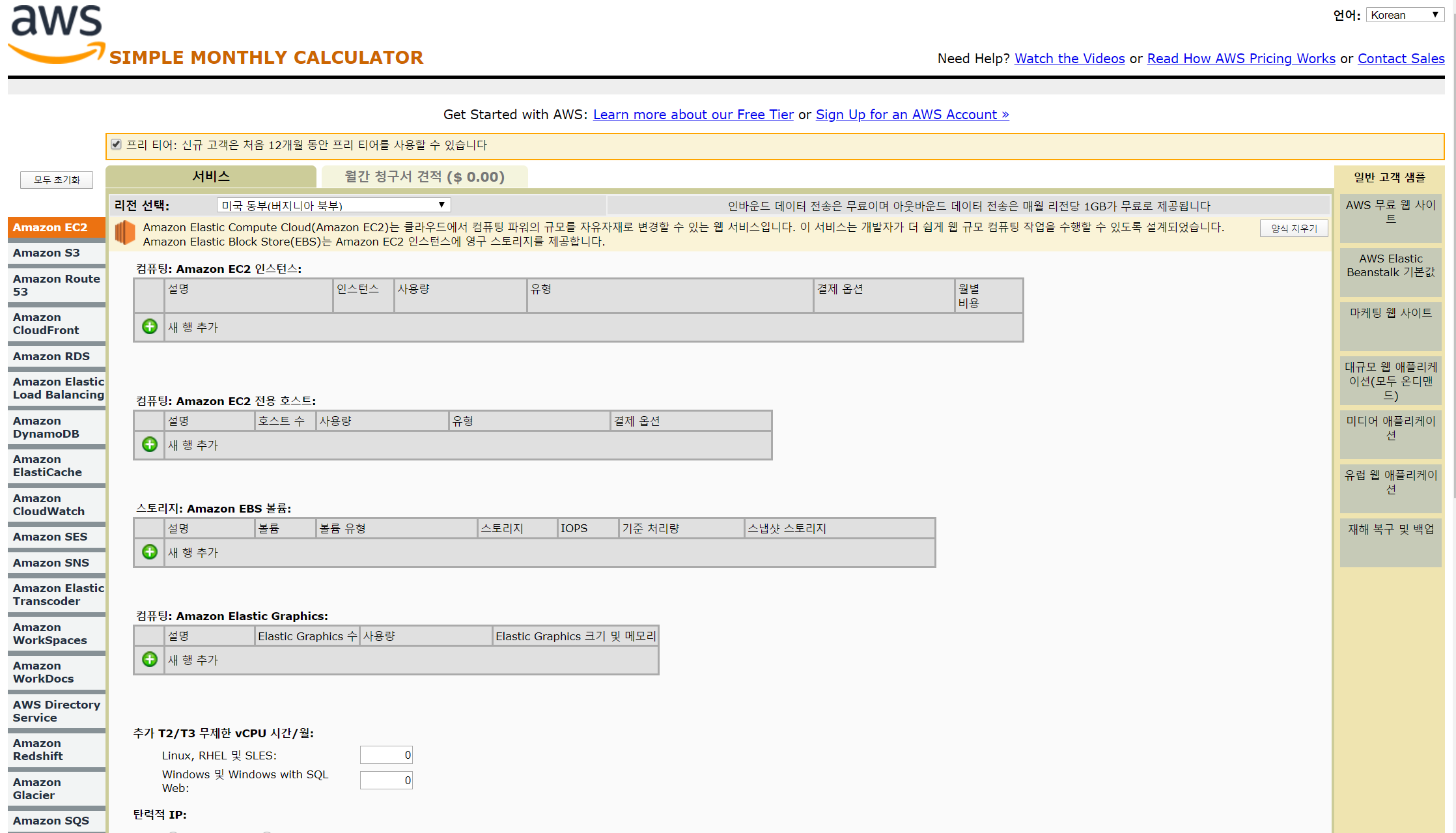Select Amazon RDS from the service list
1456x833 pixels.
(51, 356)
